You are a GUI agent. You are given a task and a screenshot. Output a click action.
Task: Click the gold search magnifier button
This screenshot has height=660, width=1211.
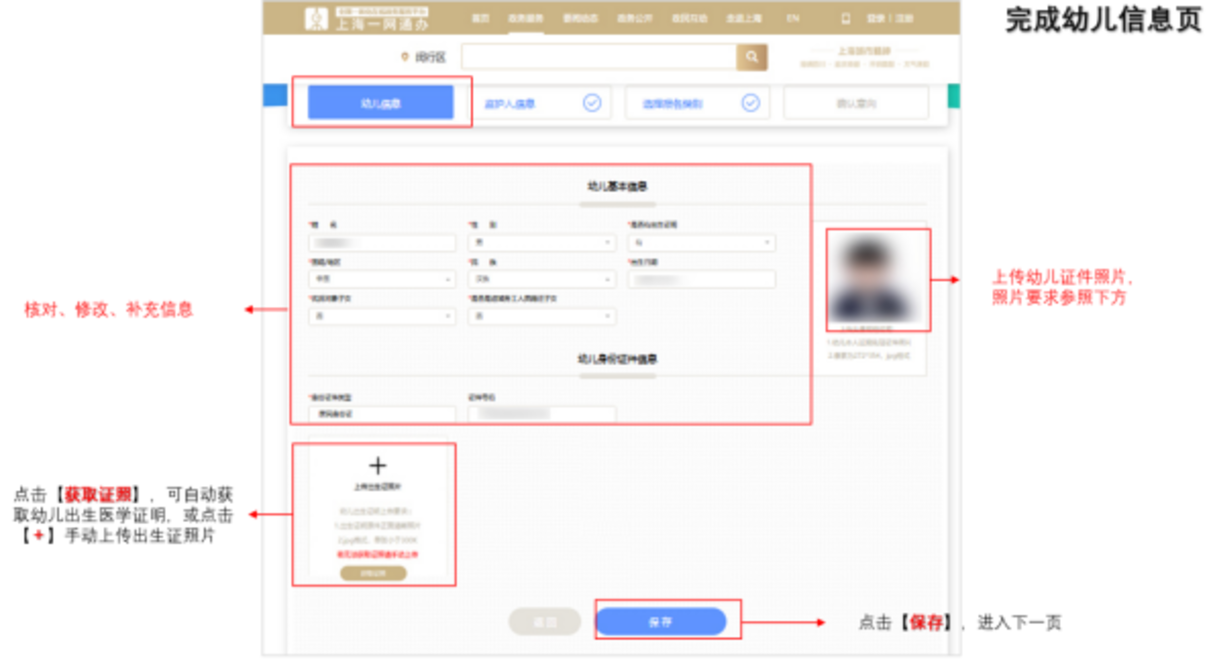(x=752, y=57)
